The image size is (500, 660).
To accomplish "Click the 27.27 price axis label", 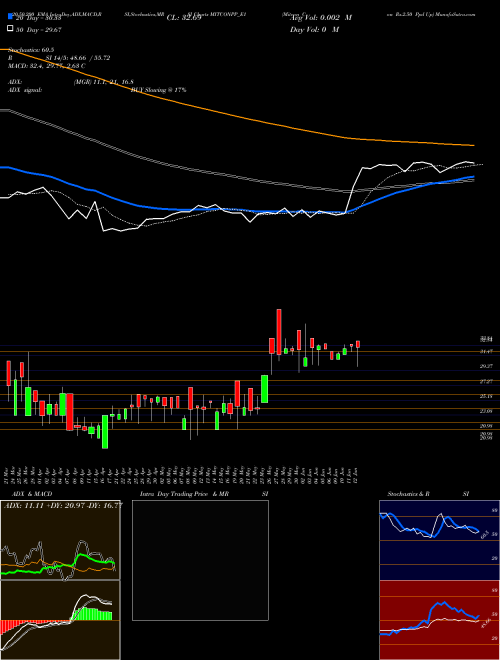I will pyautogui.click(x=486, y=381).
